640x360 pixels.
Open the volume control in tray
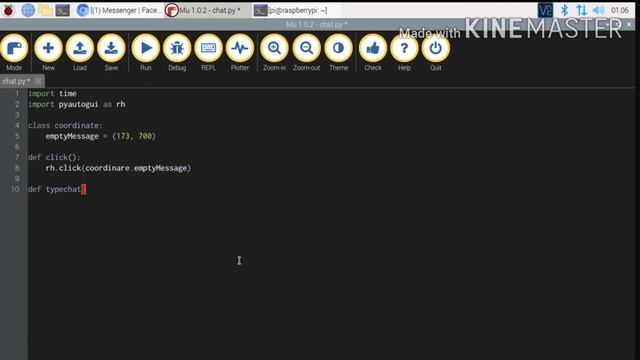point(598,10)
